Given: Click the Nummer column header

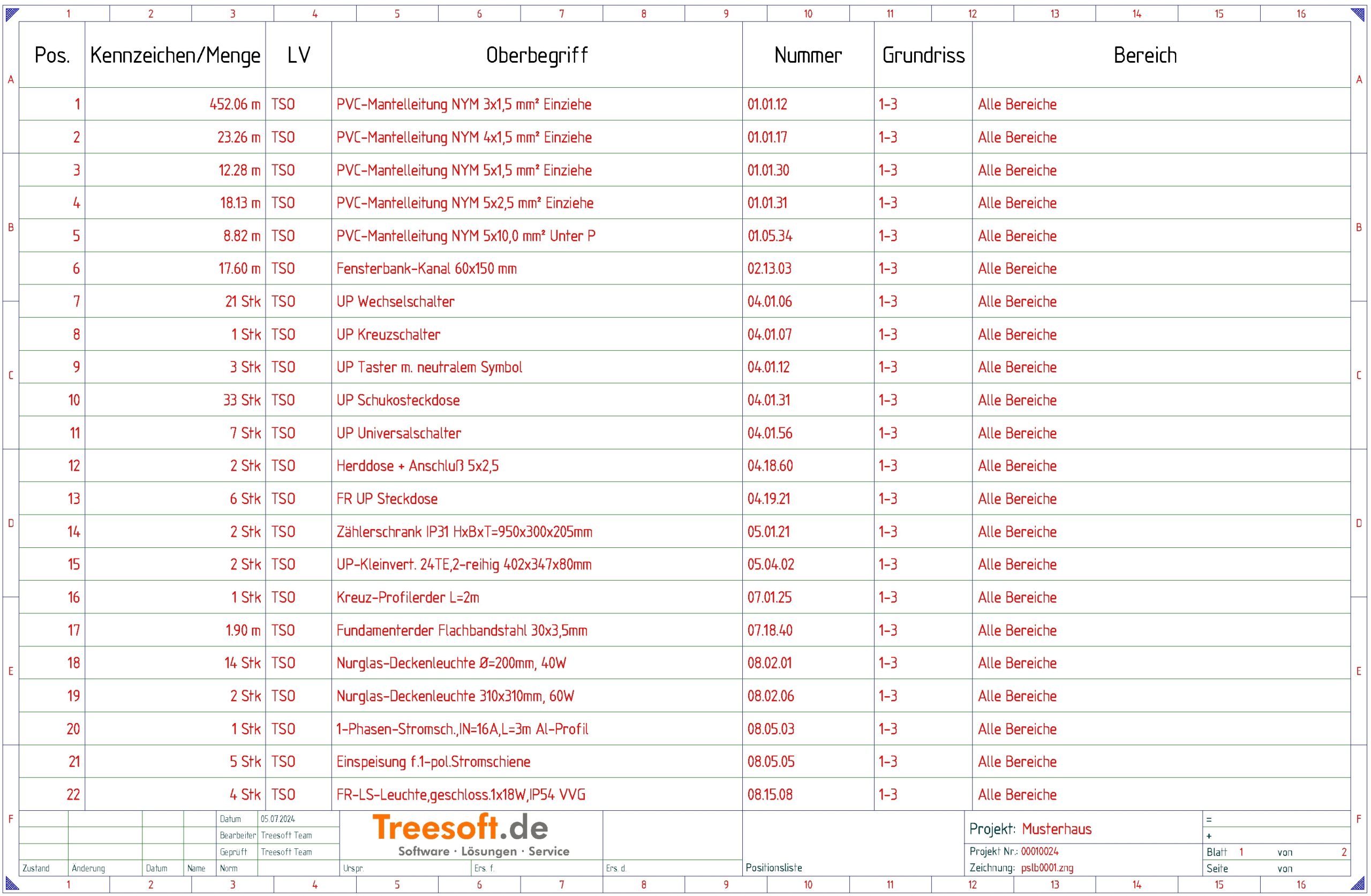Looking at the screenshot, I should 808,55.
